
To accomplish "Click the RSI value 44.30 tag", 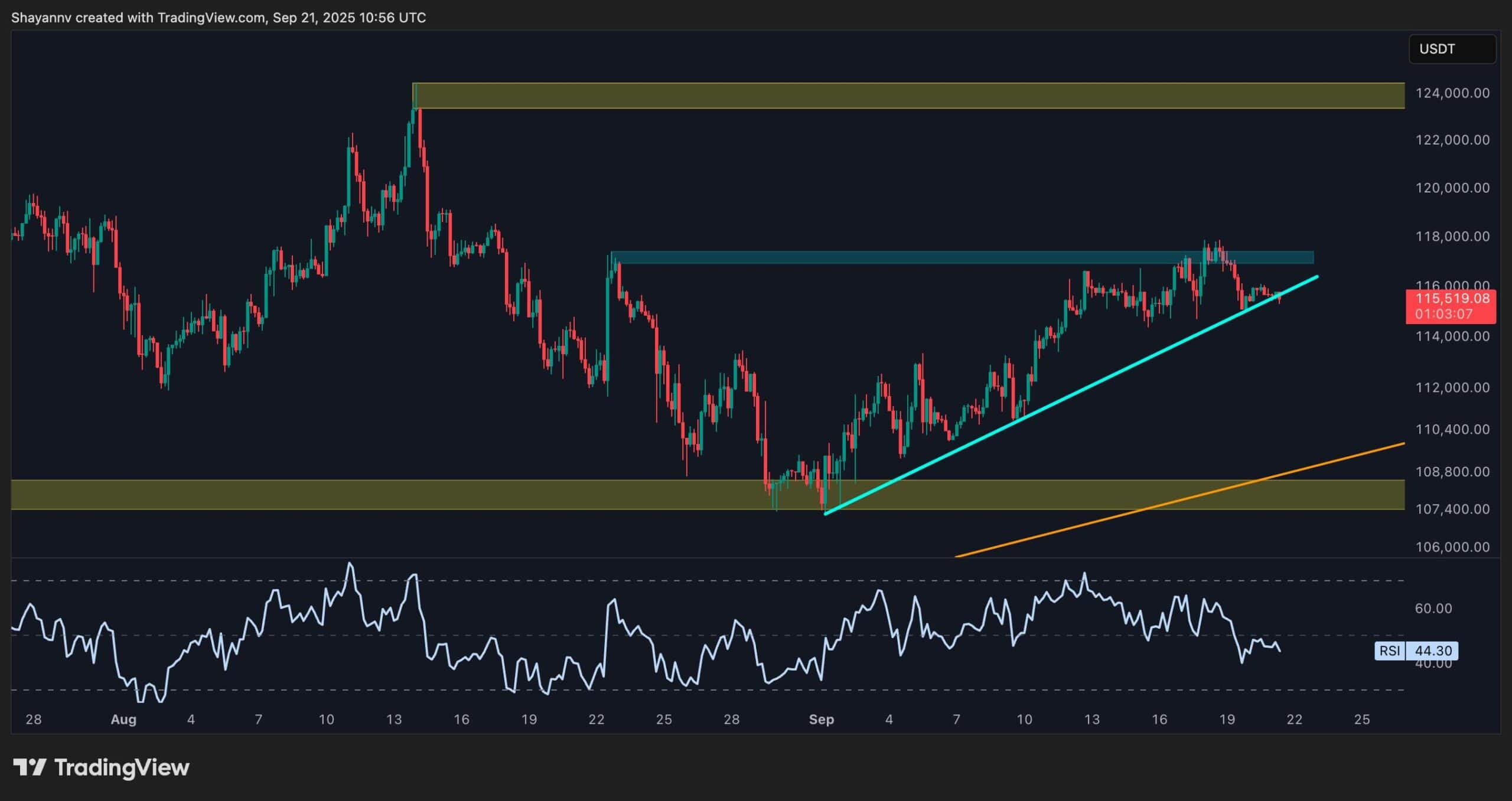I will [1433, 650].
